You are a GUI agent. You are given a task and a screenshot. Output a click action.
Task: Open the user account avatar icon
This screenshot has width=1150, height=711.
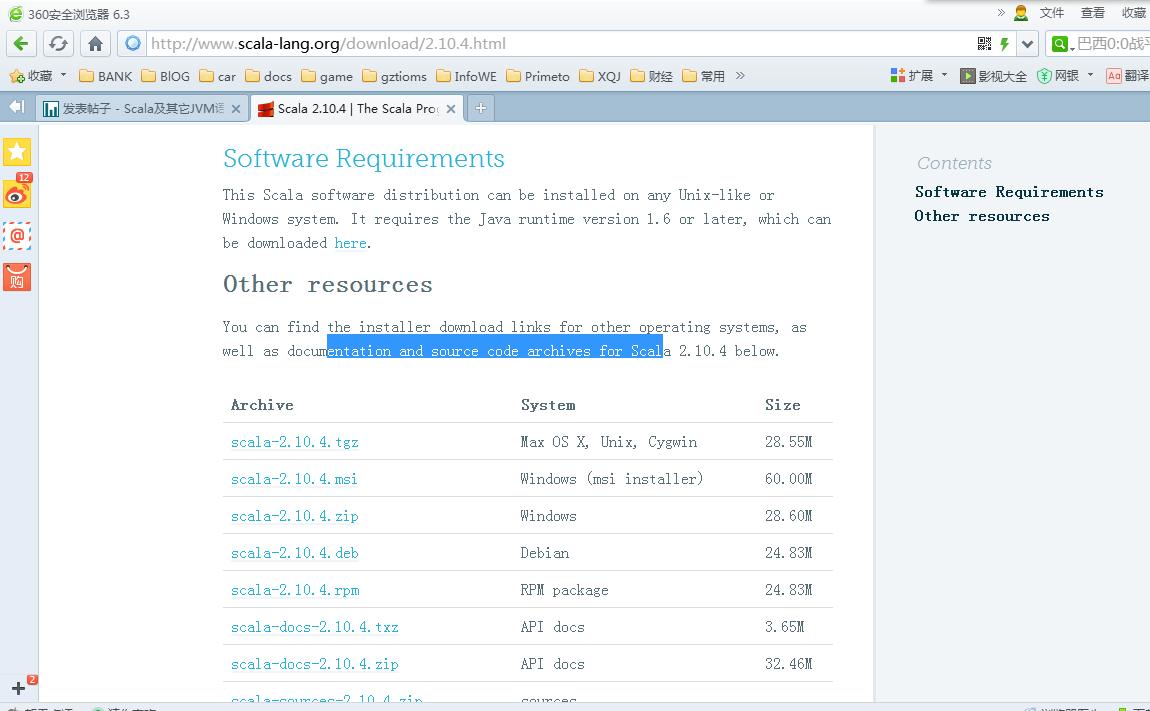[x=1021, y=13]
